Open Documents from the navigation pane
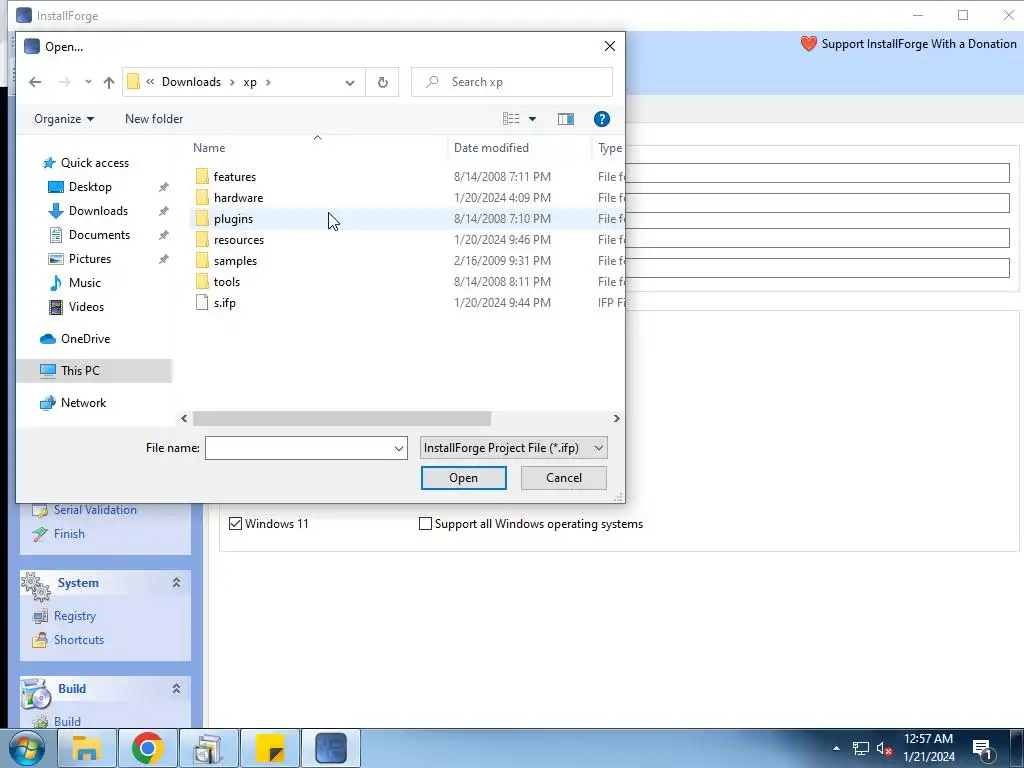1024x768 pixels. tap(99, 235)
